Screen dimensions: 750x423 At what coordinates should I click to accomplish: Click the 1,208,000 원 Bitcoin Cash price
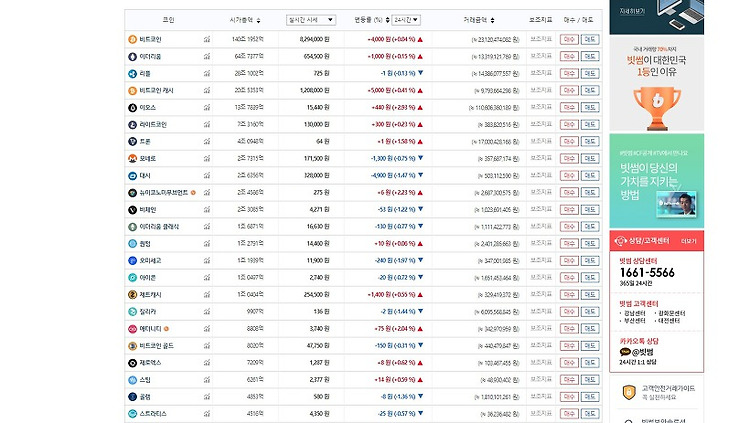[x=314, y=90]
